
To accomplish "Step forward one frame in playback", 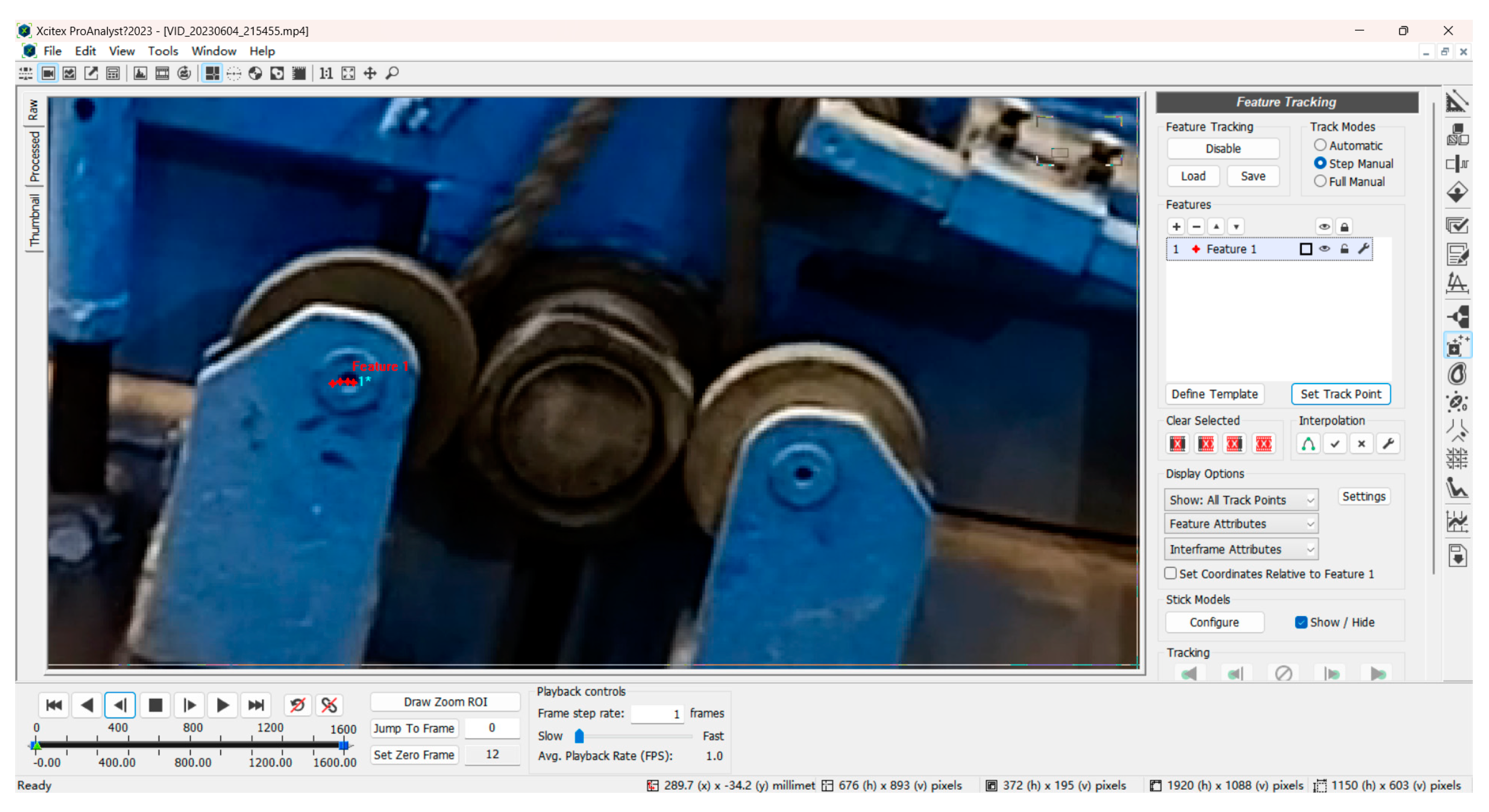I will 189,705.
